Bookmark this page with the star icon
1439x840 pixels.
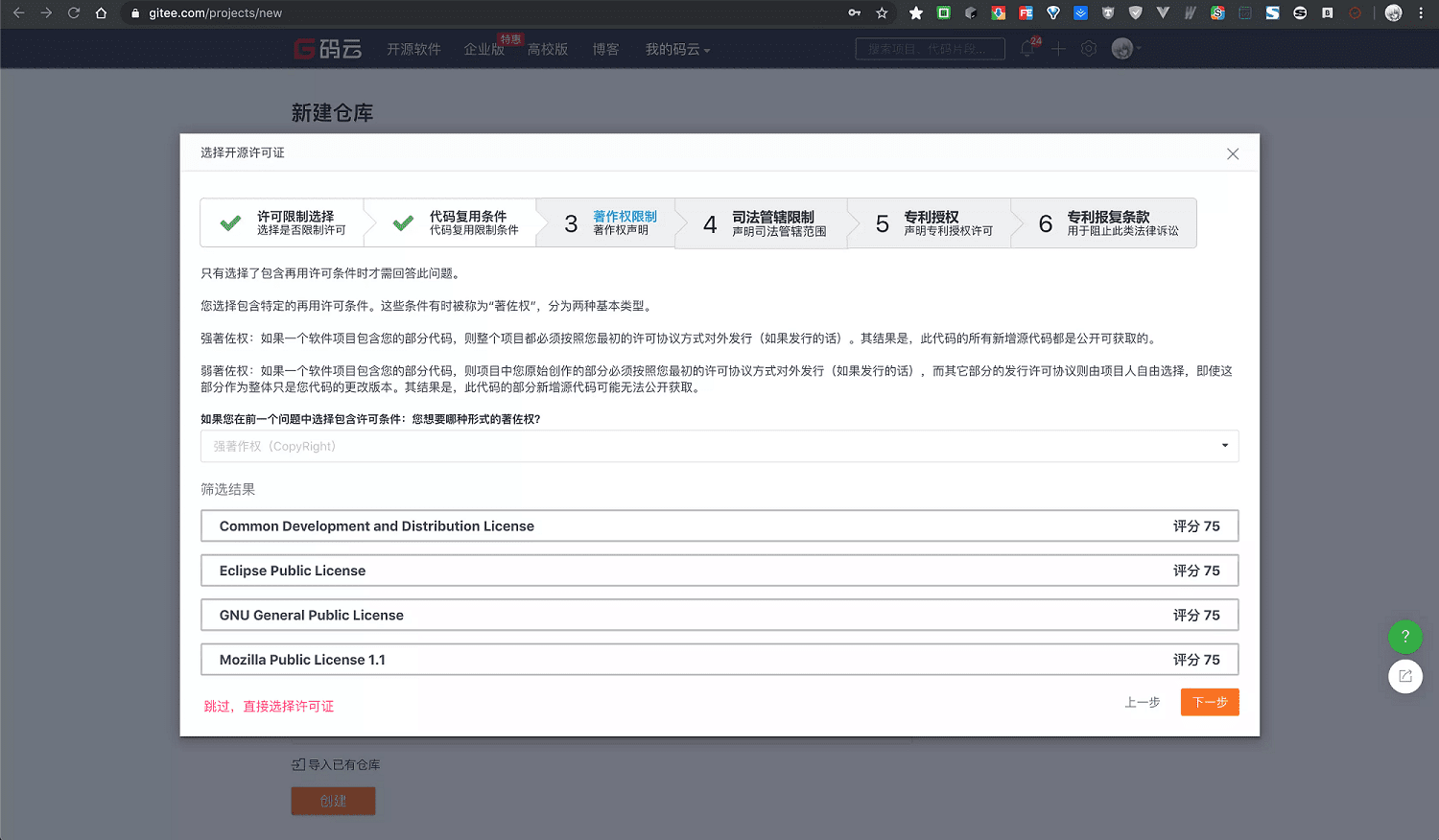(x=880, y=12)
